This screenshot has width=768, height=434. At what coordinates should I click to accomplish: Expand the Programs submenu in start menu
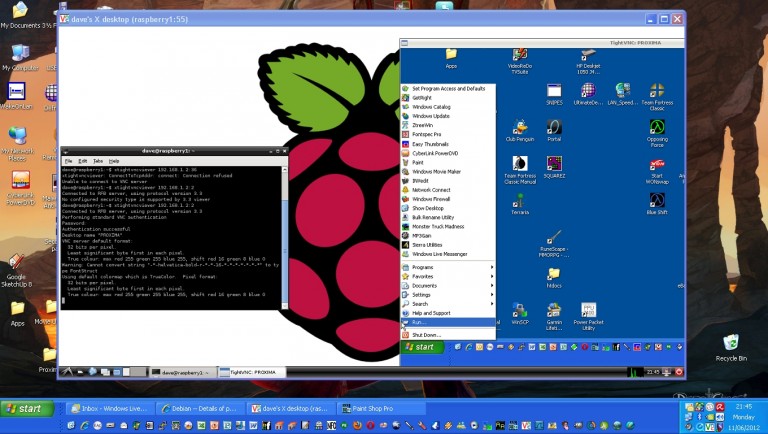(x=448, y=267)
